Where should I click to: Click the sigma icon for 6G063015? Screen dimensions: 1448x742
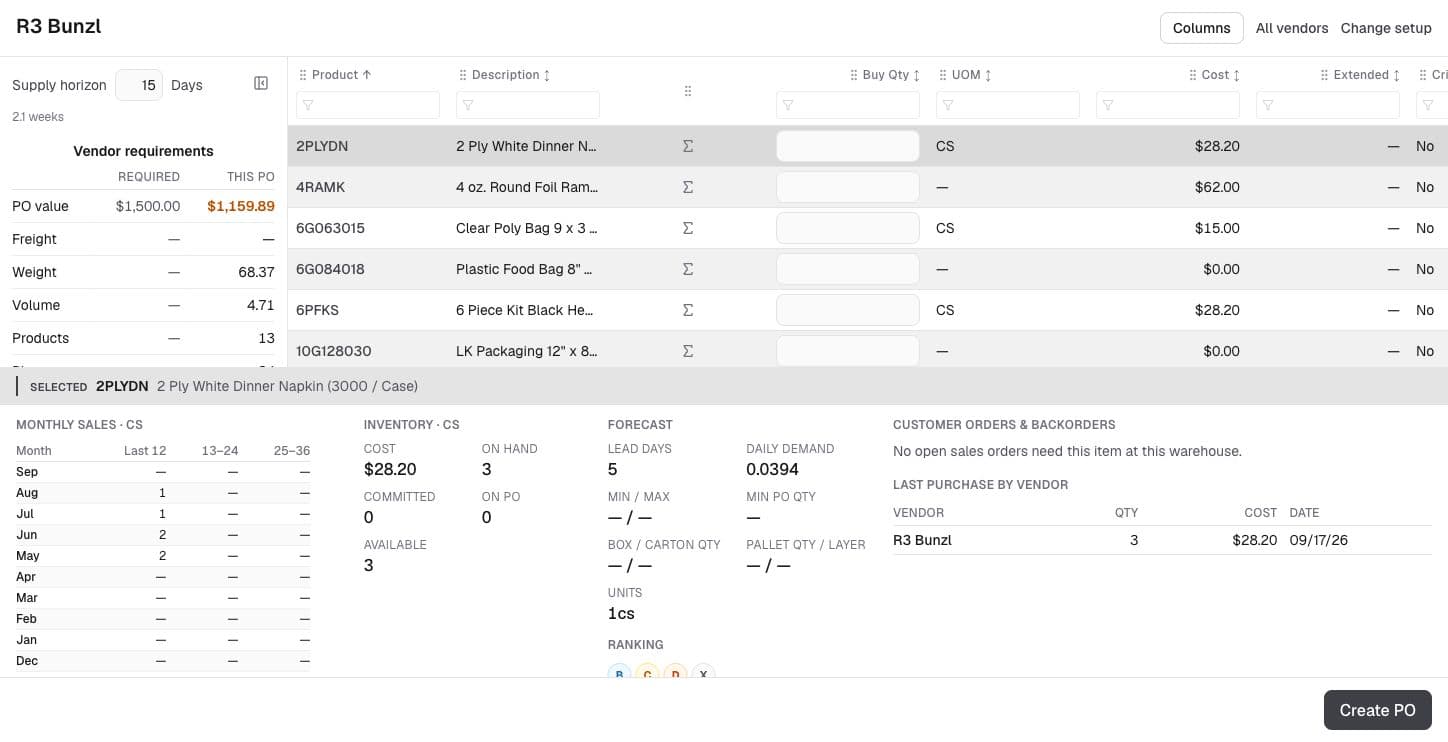coord(687,228)
